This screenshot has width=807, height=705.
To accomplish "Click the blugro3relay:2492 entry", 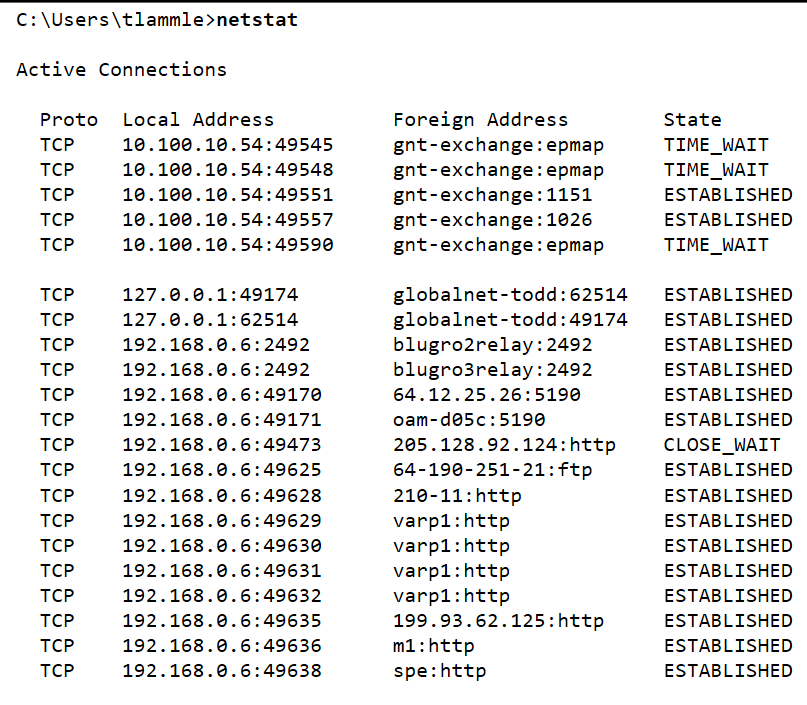I will point(492,370).
